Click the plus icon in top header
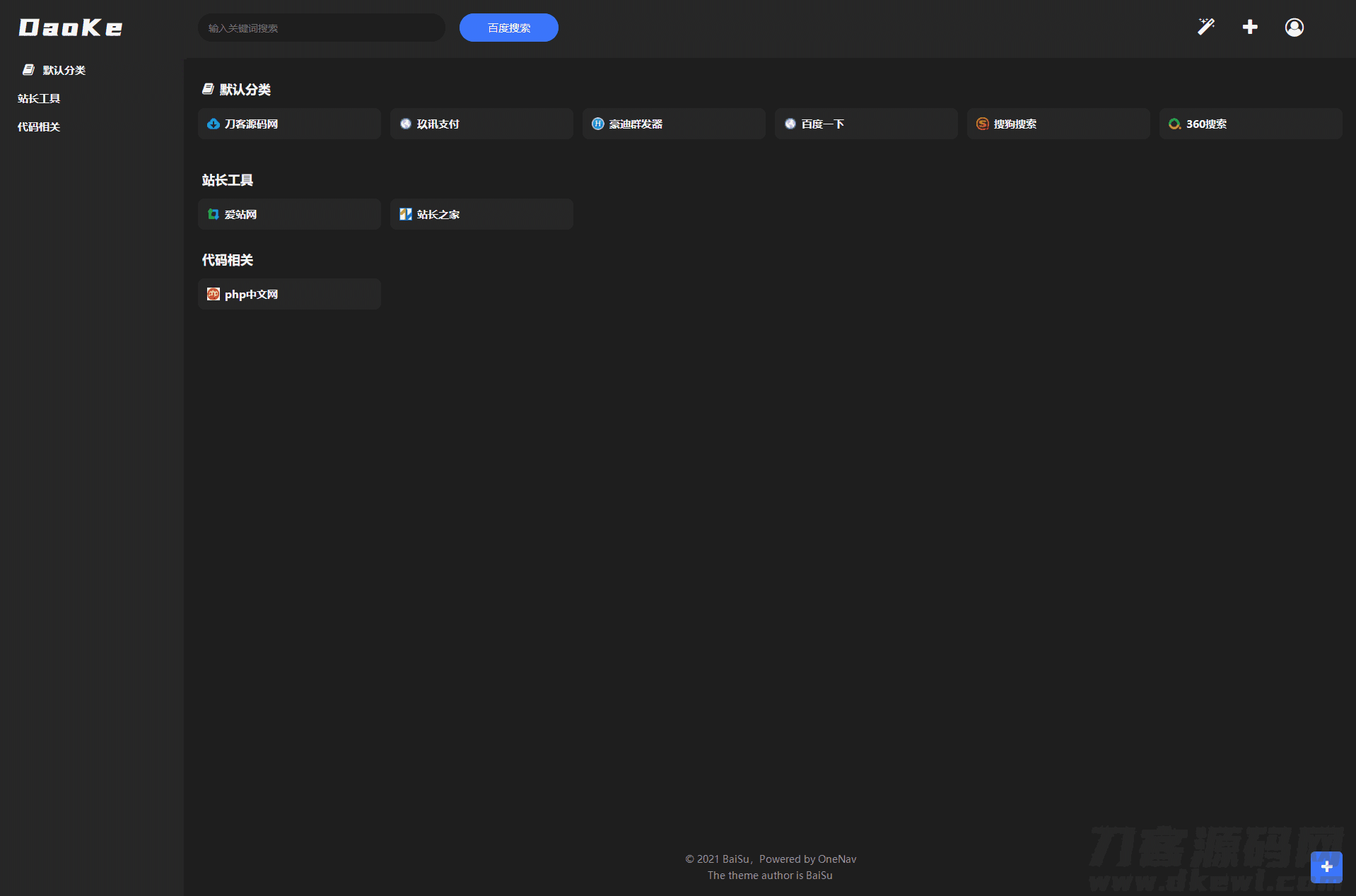This screenshot has width=1356, height=896. click(1250, 27)
